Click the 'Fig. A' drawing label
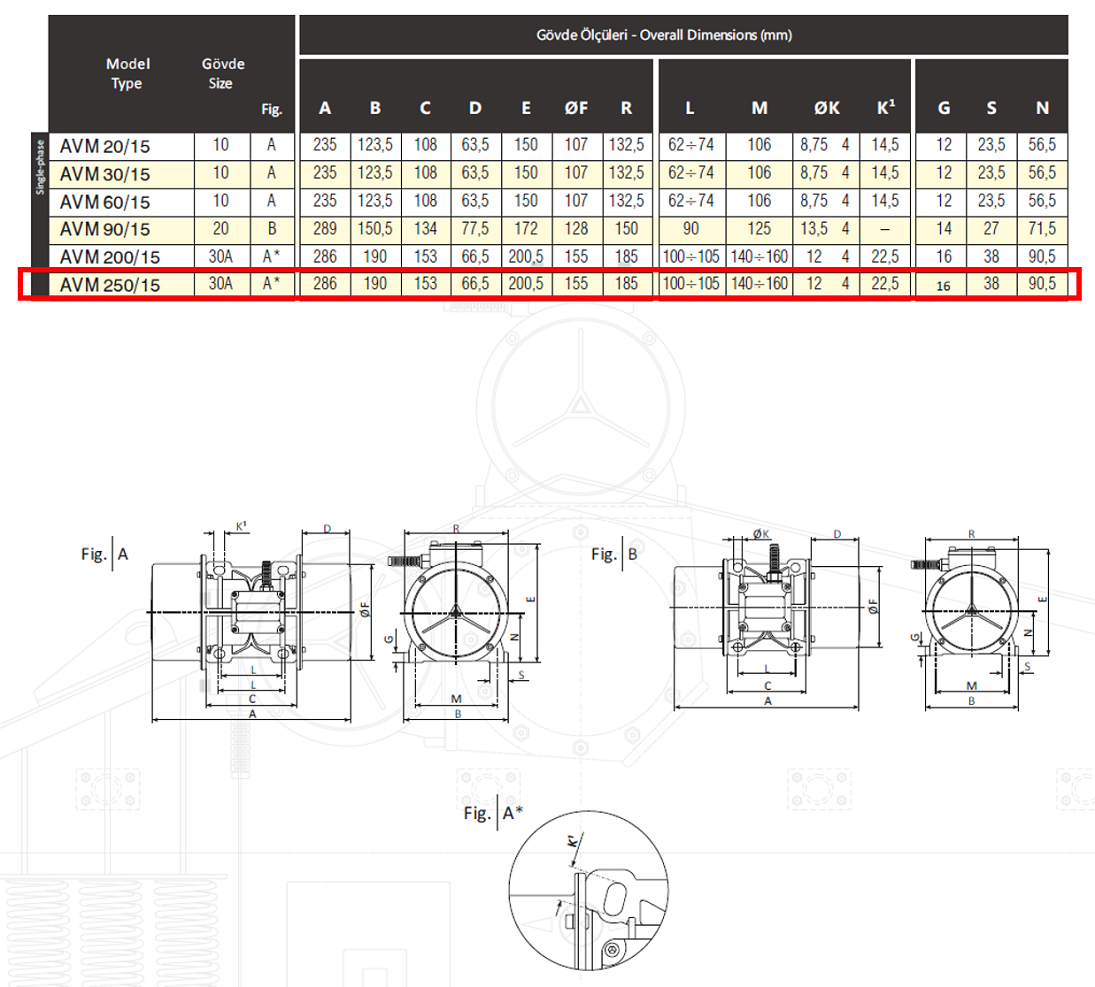Image resolution: width=1095 pixels, height=987 pixels. point(105,555)
